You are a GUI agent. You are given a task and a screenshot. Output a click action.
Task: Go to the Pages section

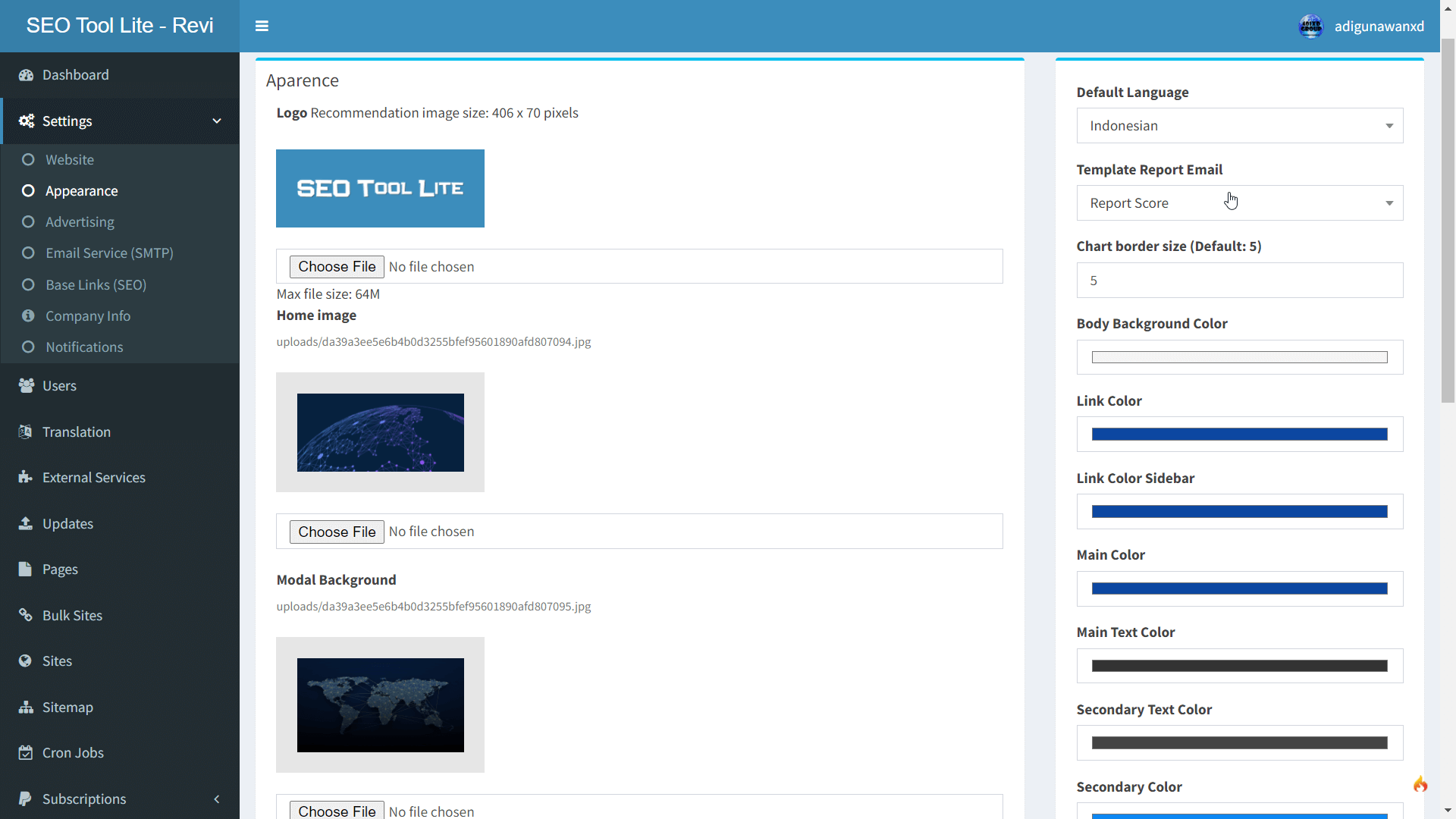click(x=60, y=569)
